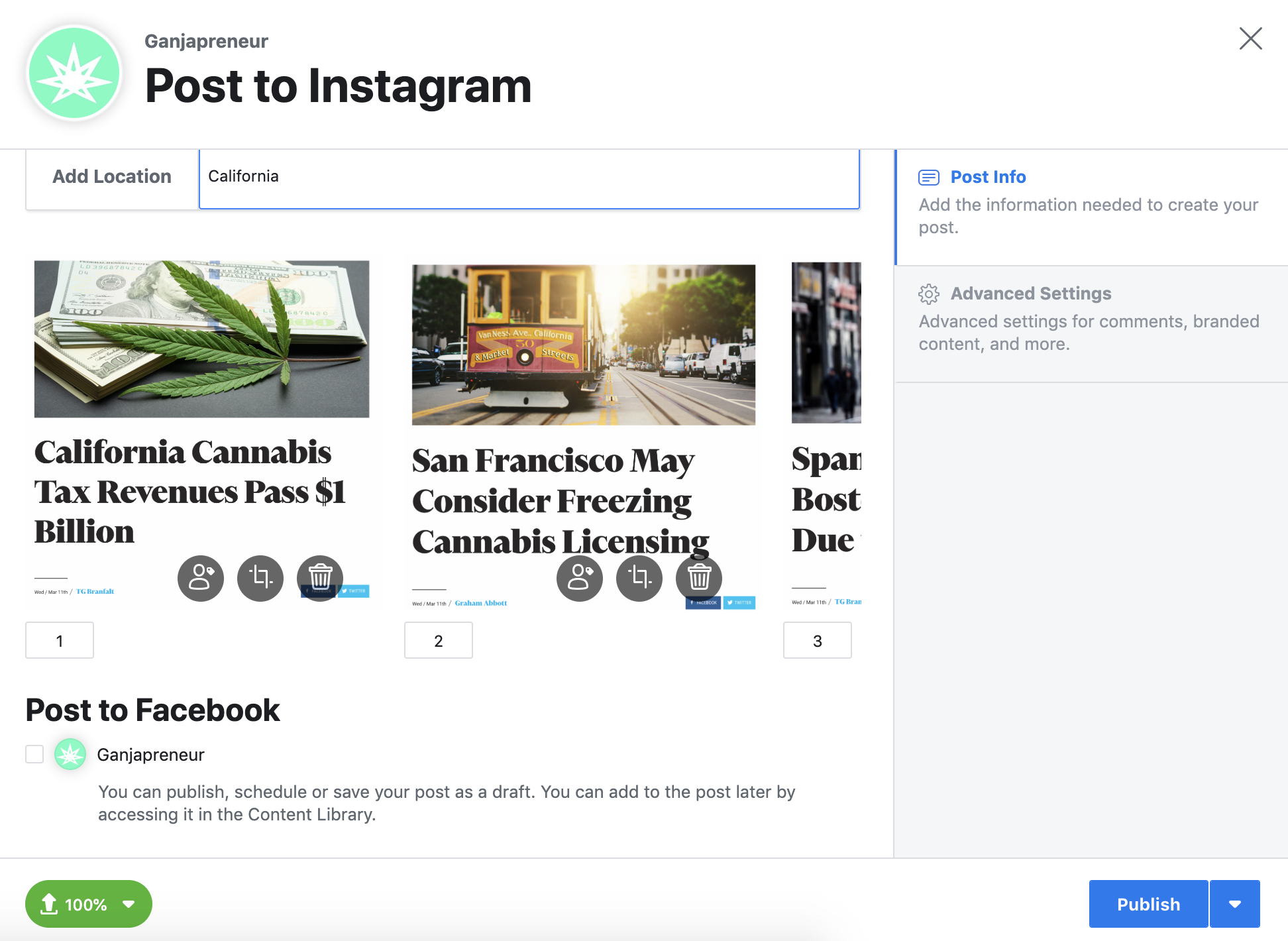This screenshot has height=941, width=1288.
Task: Click the tag/collaborator icon on post 2
Action: click(579, 577)
